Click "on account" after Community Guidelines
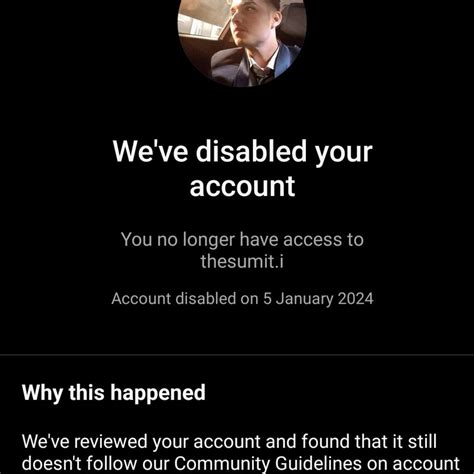 tap(413, 464)
